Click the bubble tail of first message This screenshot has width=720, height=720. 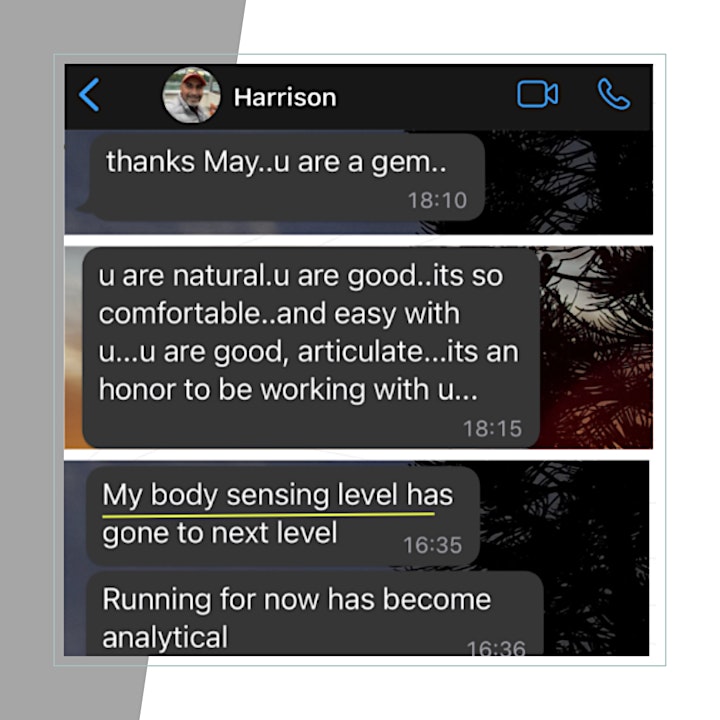(85, 208)
